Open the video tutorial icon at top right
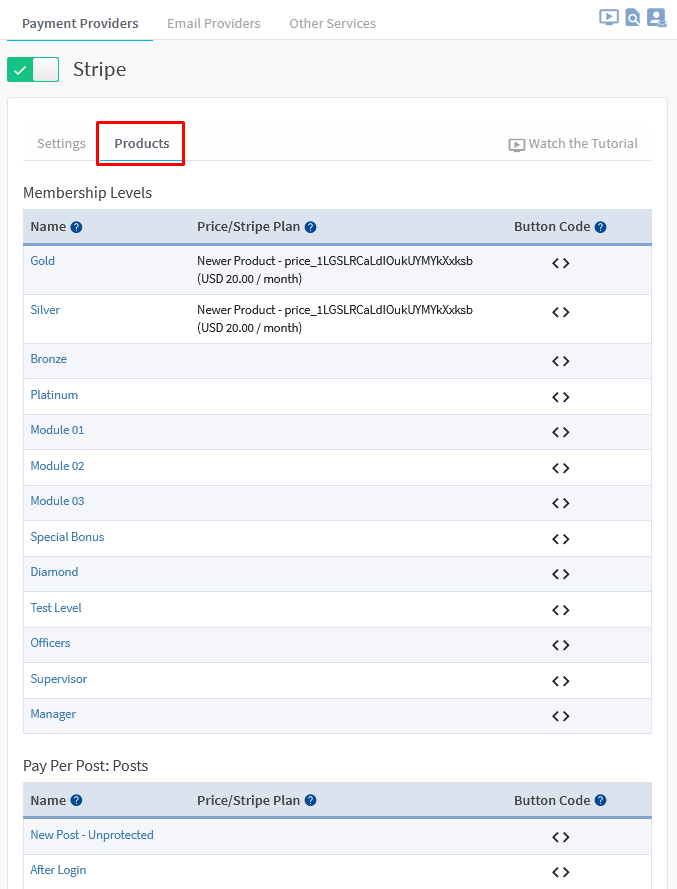Image resolution: width=677 pixels, height=889 pixels. pos(608,17)
